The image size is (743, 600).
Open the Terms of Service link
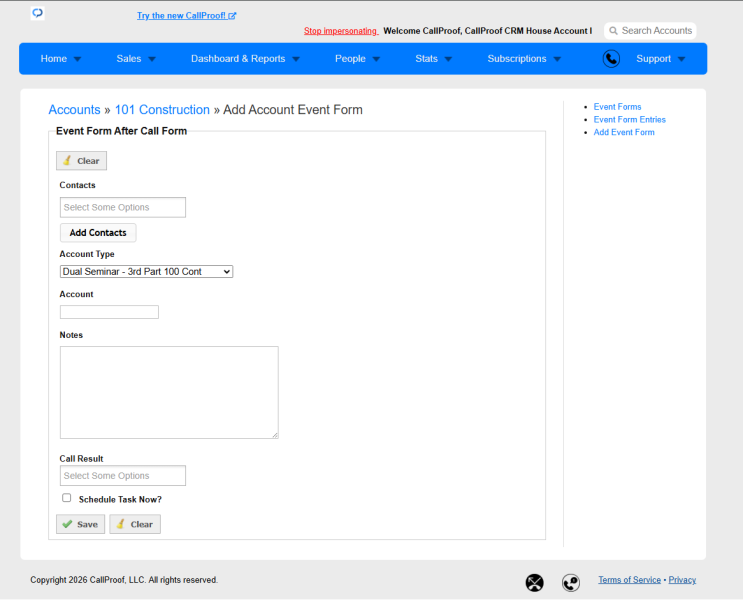(x=629, y=580)
